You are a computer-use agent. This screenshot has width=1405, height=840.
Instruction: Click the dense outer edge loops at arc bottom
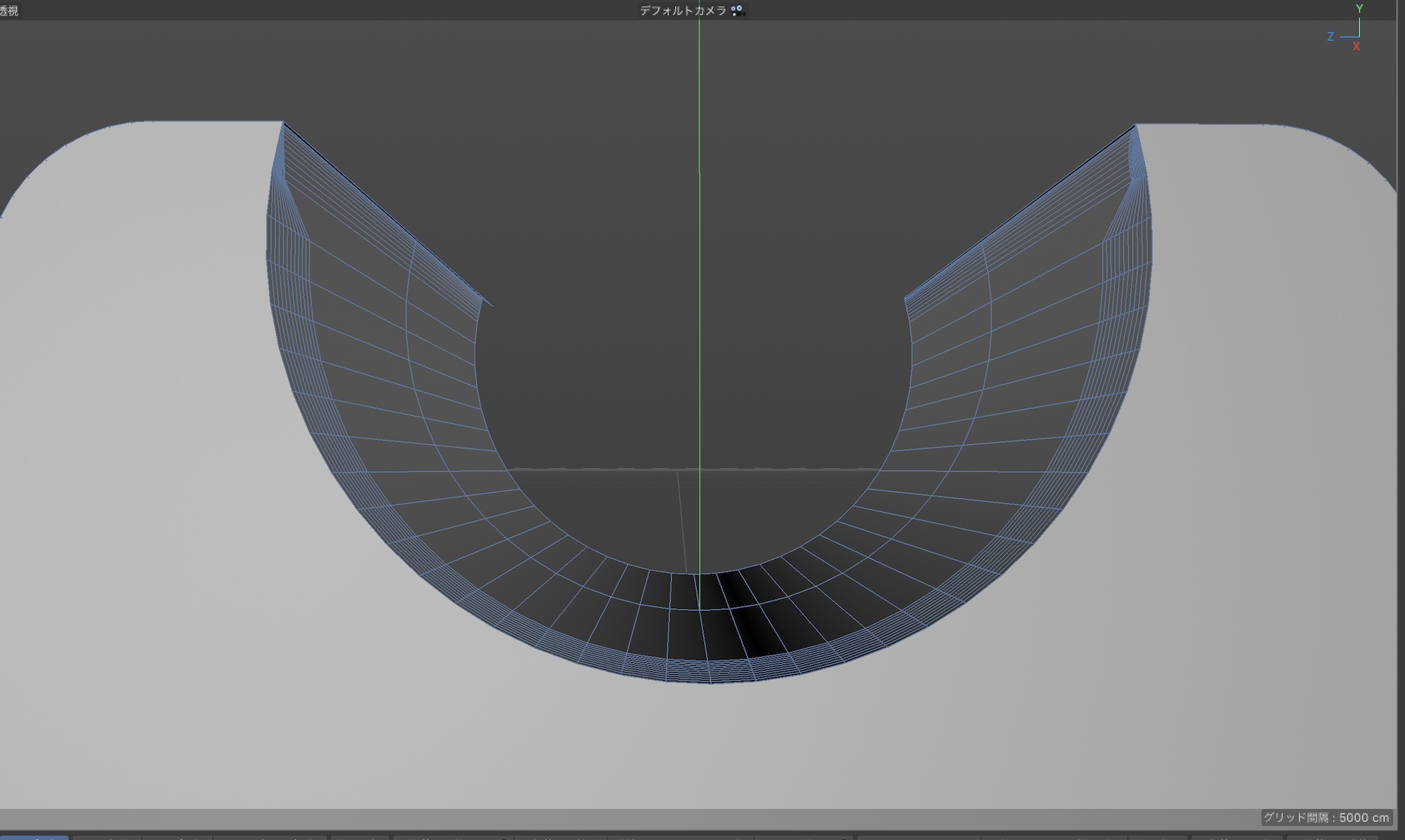(702, 673)
